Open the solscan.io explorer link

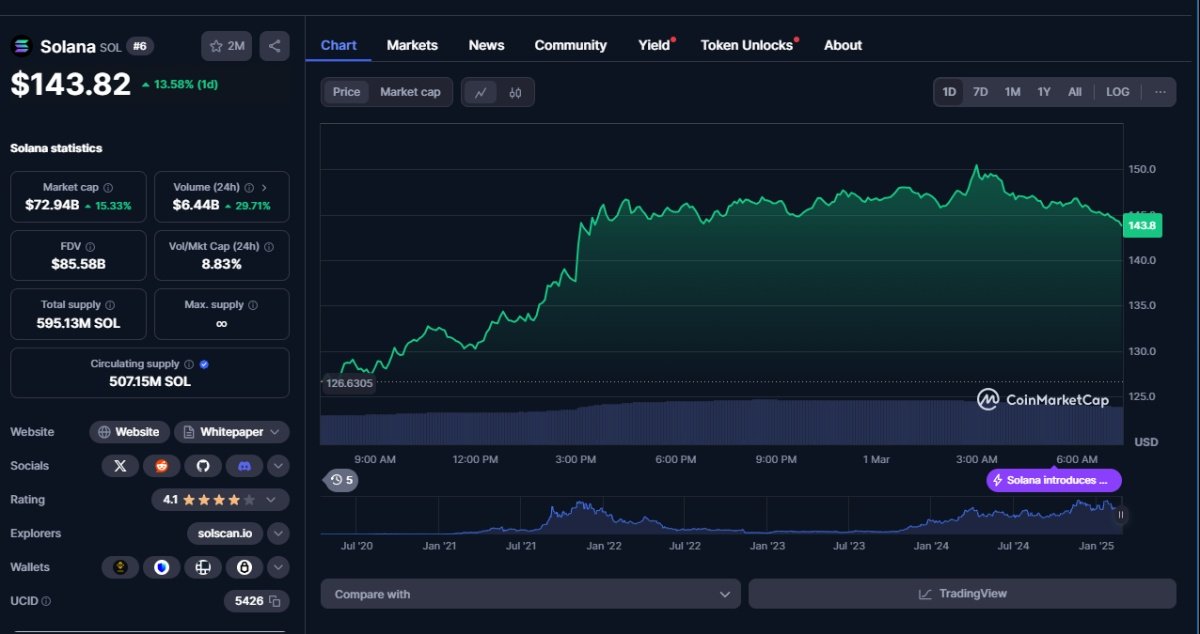tap(225, 534)
